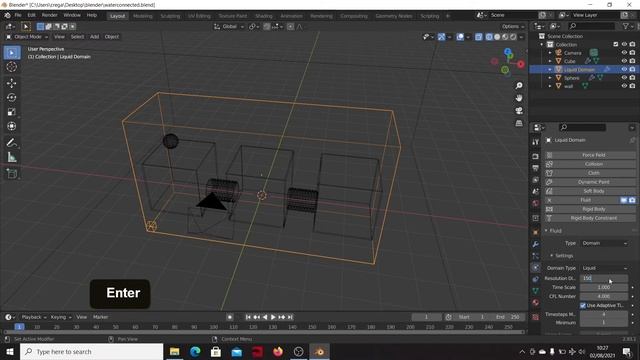The width and height of the screenshot is (640, 360).
Task: Activate the Move tool
Action: pos(11,83)
